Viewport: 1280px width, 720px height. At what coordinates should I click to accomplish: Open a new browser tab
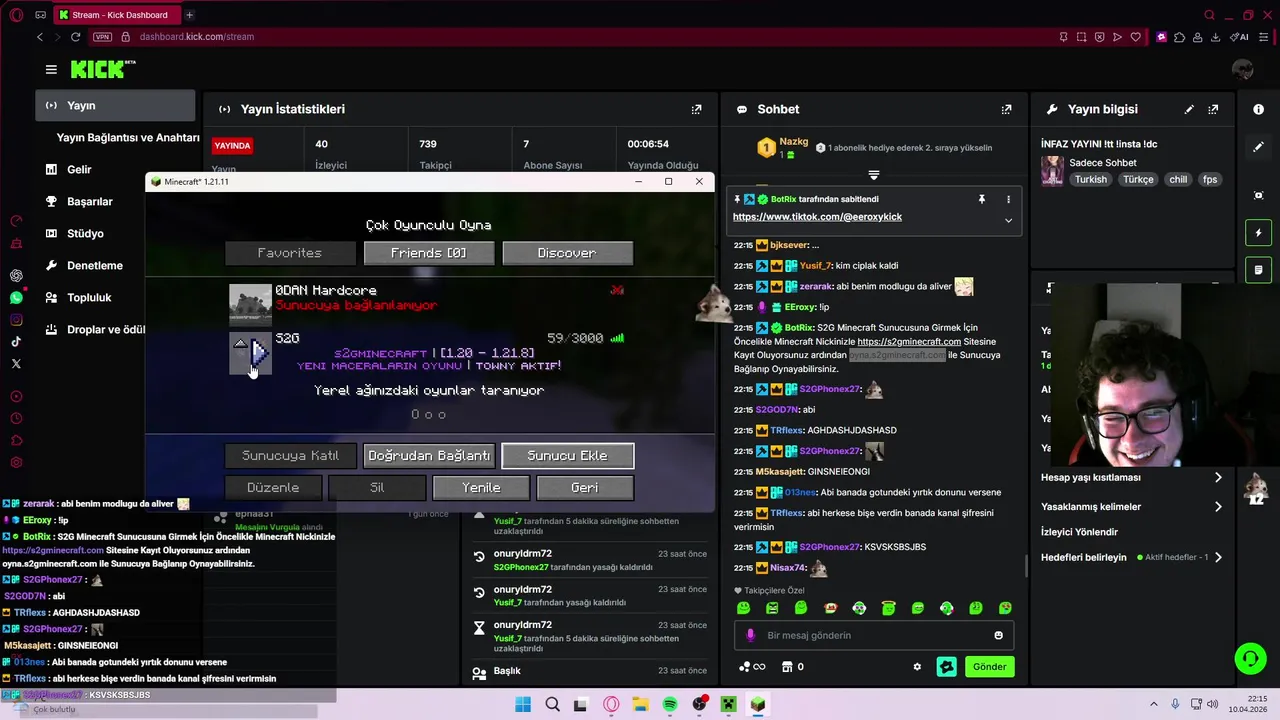pos(189,15)
